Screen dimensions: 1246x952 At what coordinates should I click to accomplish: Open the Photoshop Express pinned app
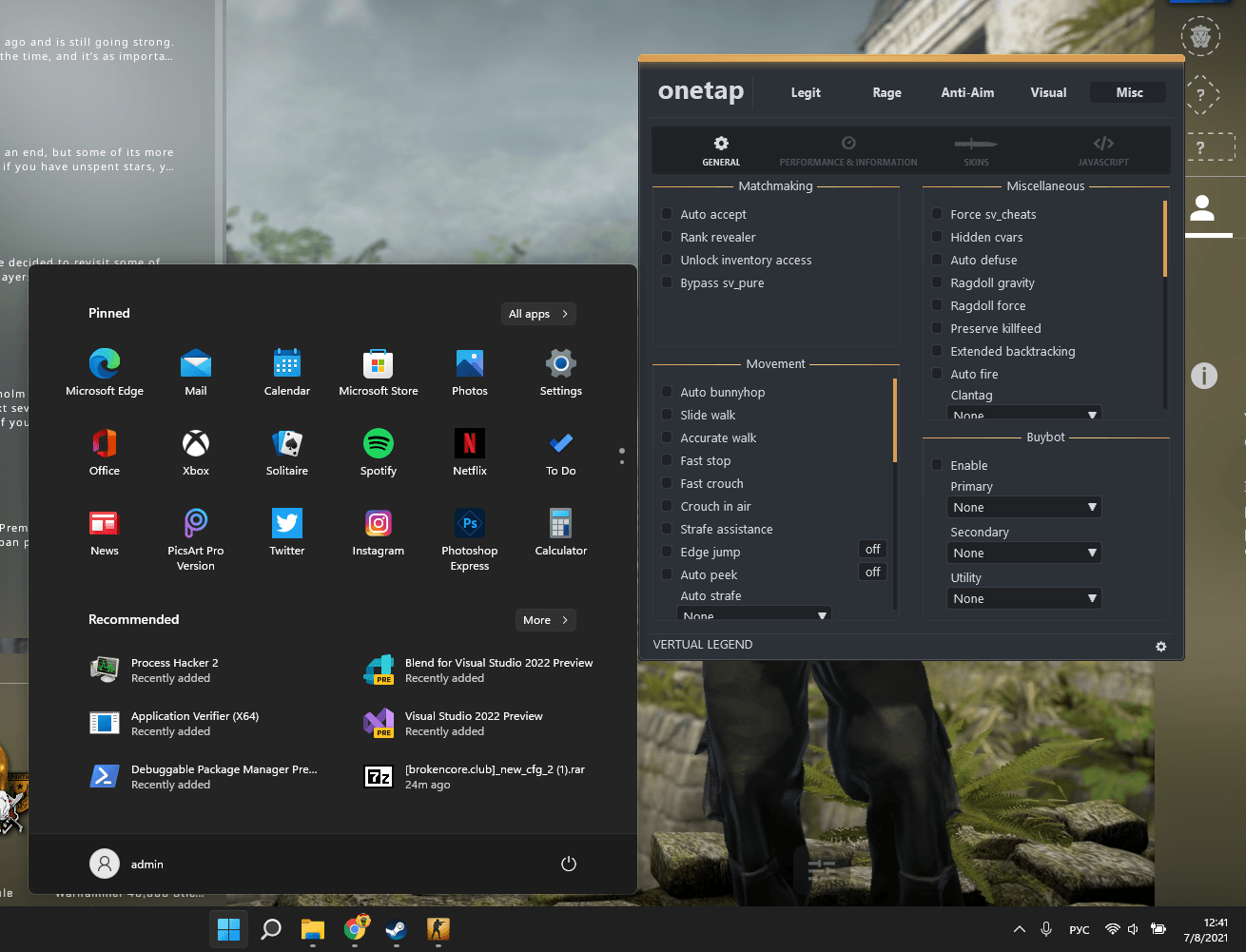click(x=470, y=540)
